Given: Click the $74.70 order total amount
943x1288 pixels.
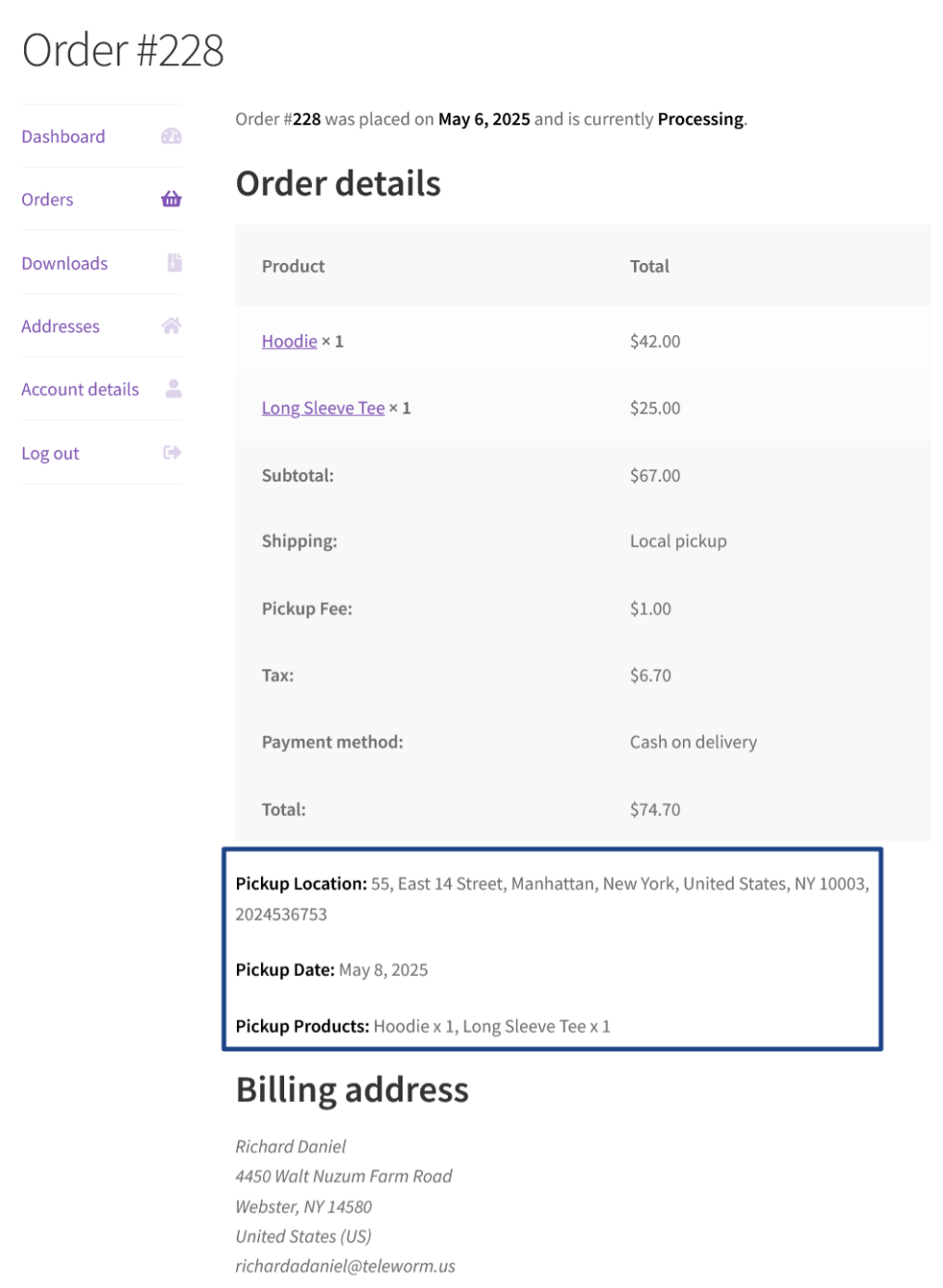Looking at the screenshot, I should point(655,809).
